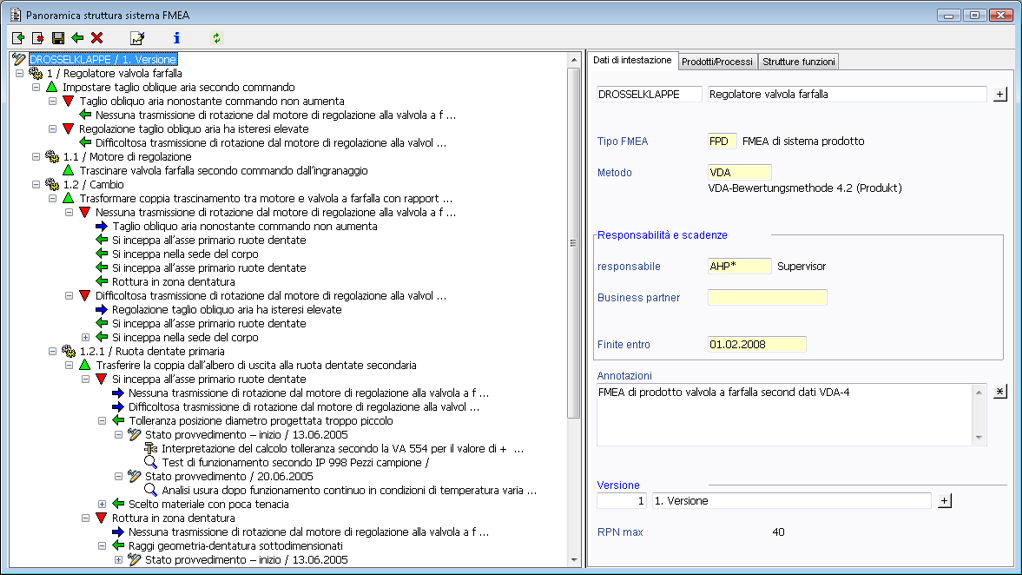Screen dimensions: 1022x575
Task: Select Raggi geometria-dentatura sottodimensionati row
Action: [235, 546]
